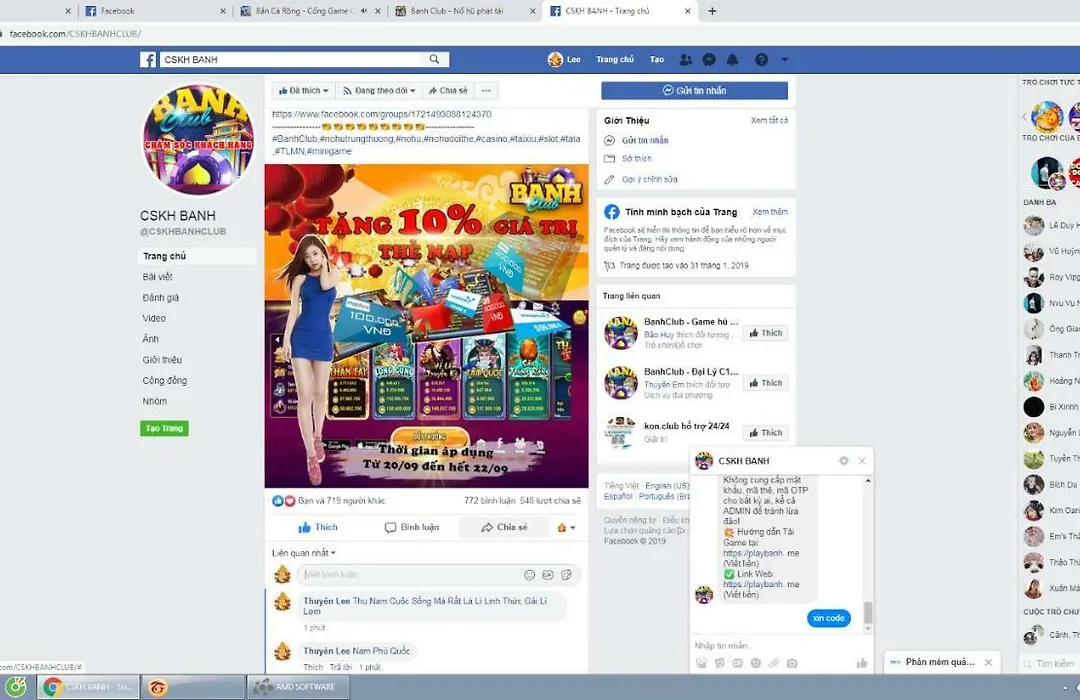Image resolution: width=1080 pixels, height=700 pixels.
Task: Click the chat message input Nhập tin nhắn
Action: click(775, 646)
